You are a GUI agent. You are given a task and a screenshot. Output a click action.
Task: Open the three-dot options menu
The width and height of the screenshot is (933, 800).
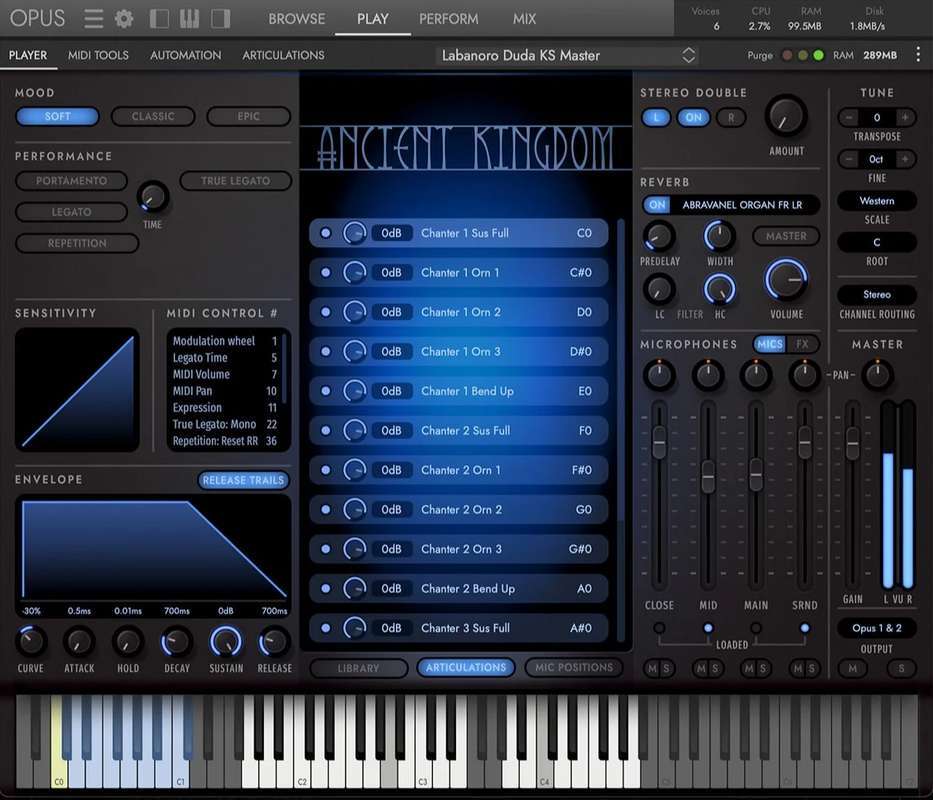tap(917, 55)
